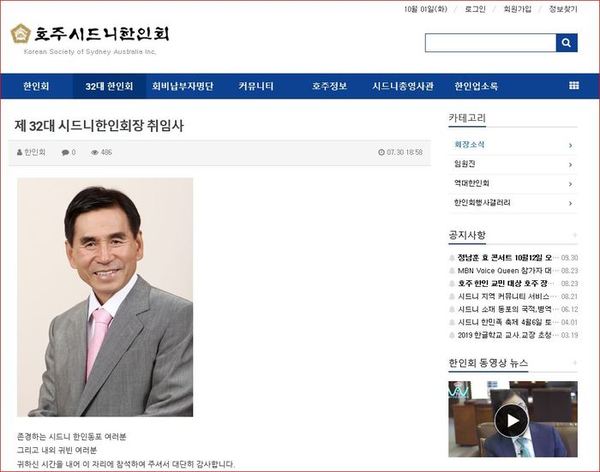Open notice 정남훈 효 콘서트 10월12일
Image resolution: width=600 pixels, height=472 pixels.
pyautogui.click(x=505, y=258)
